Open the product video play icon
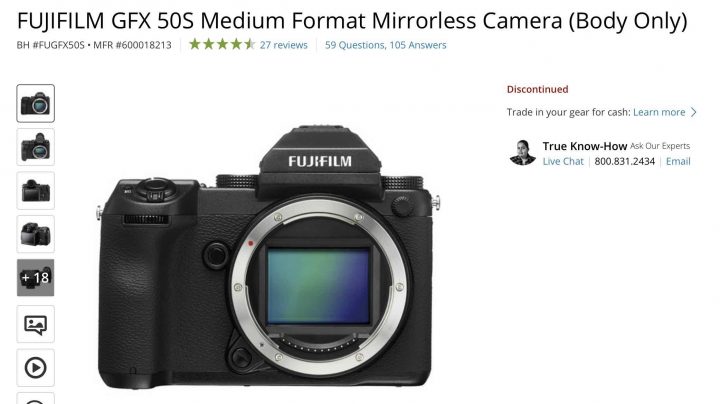 [35, 368]
